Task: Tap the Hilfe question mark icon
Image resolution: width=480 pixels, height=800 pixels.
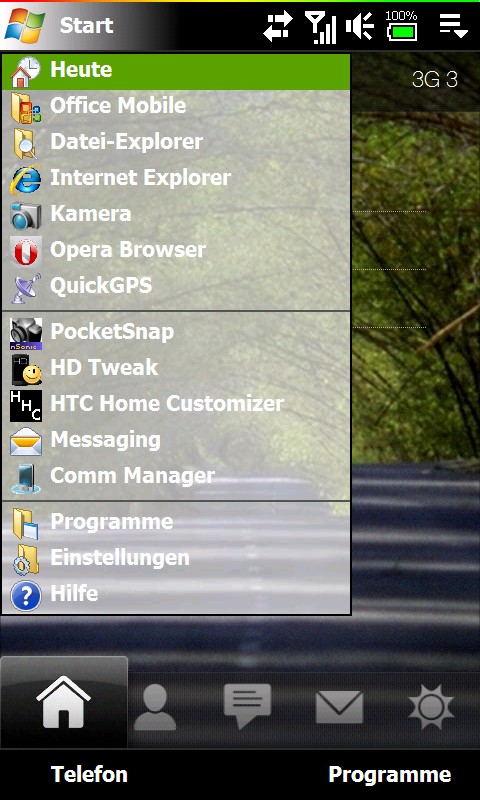Action: (x=26, y=595)
